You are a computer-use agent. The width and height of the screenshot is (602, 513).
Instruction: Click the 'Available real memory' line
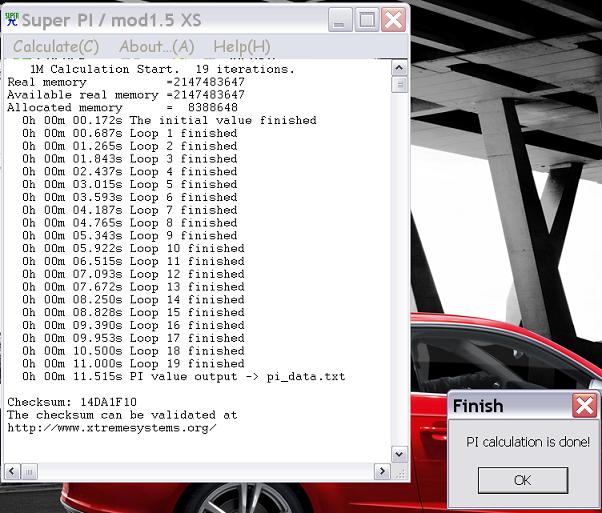click(126, 95)
